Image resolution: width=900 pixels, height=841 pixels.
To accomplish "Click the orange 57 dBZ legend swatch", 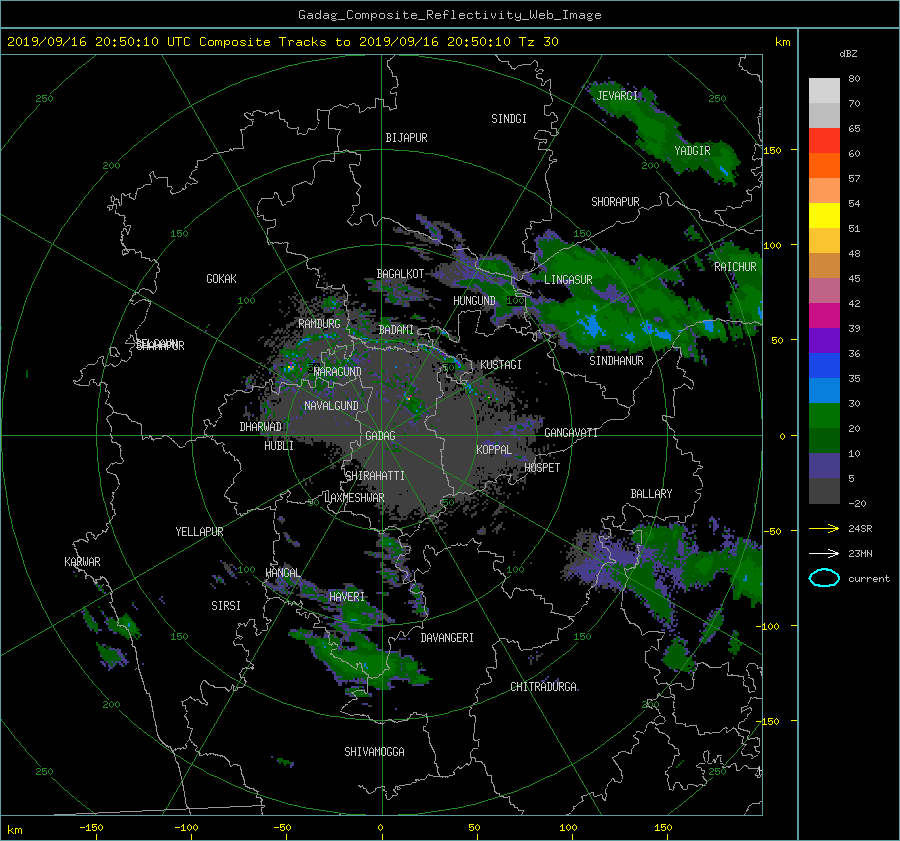I will 824,165.
